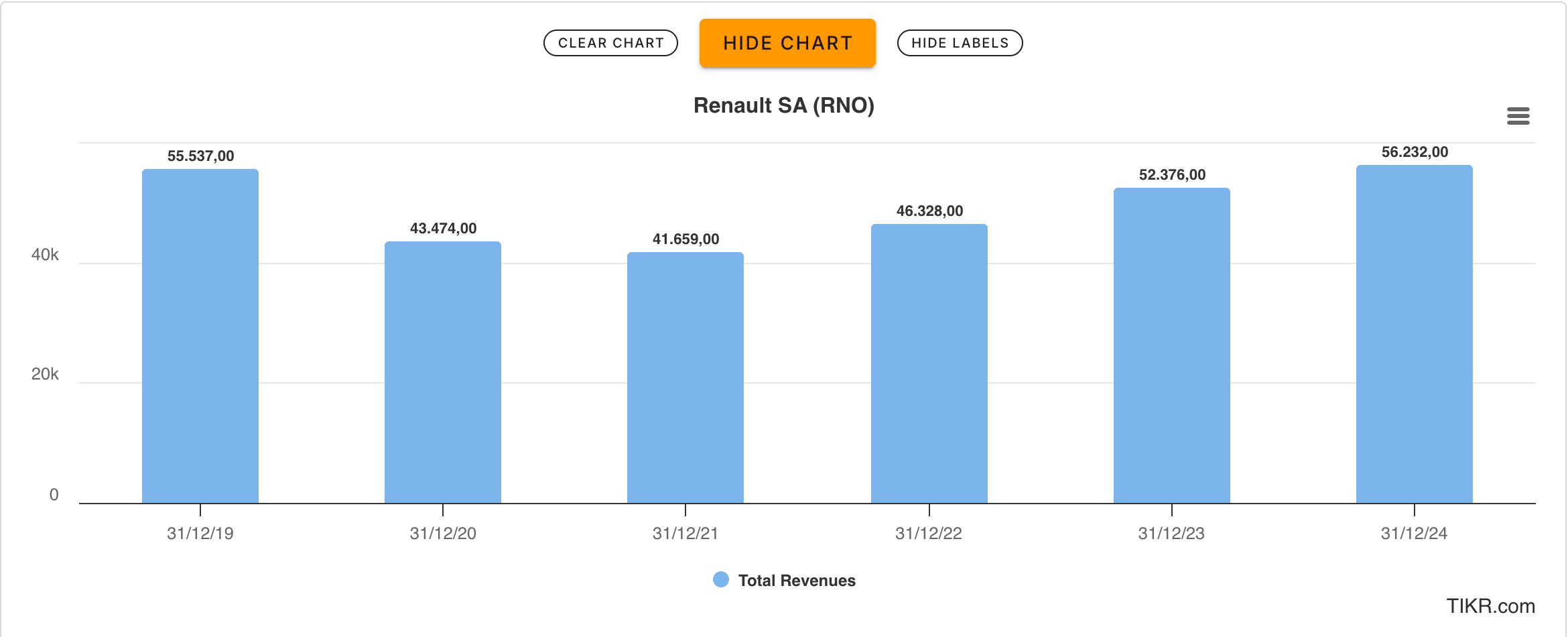
Task: Toggle the HIDE LABELS button
Action: tap(960, 43)
